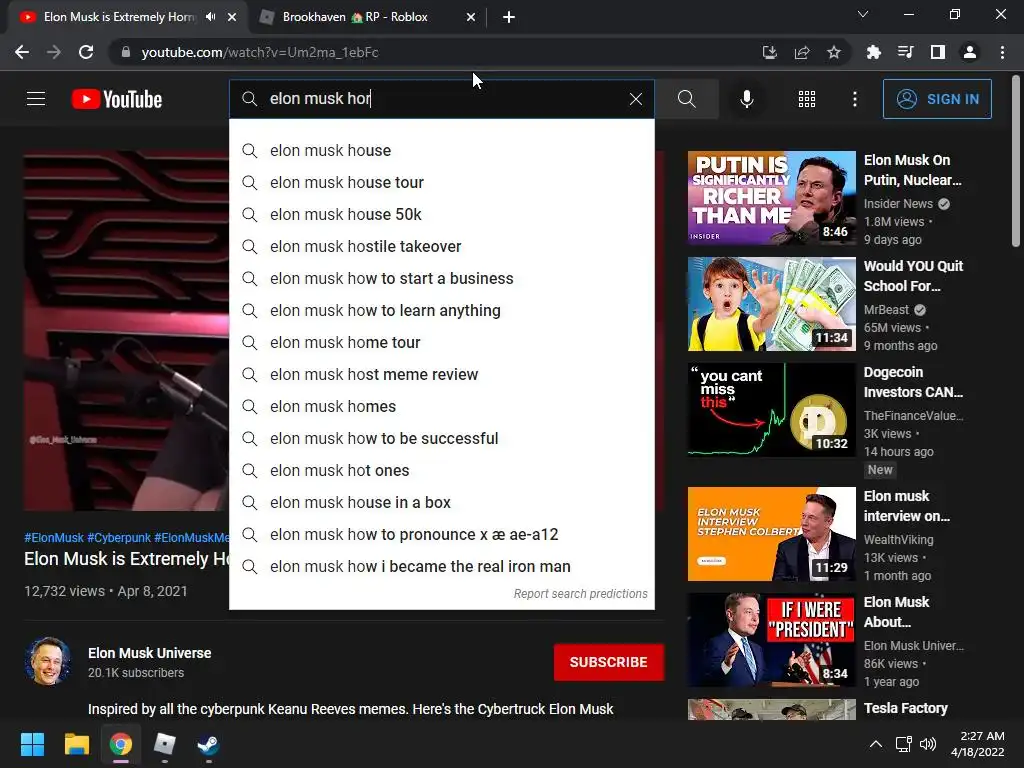
Task: Select suggestion 'elon musk hostile takeover'
Action: (x=441, y=246)
